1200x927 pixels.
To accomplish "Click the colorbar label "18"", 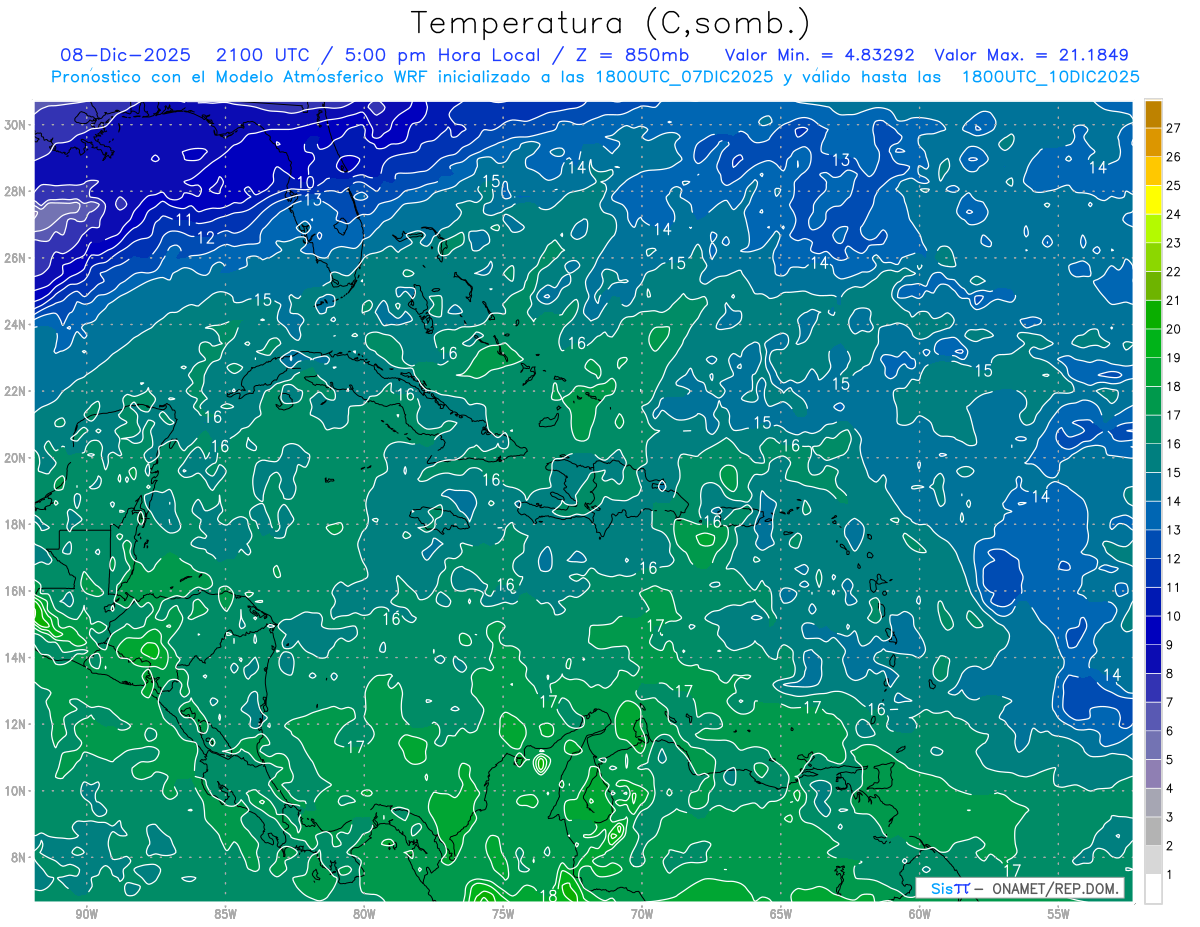I will 1174,386.
